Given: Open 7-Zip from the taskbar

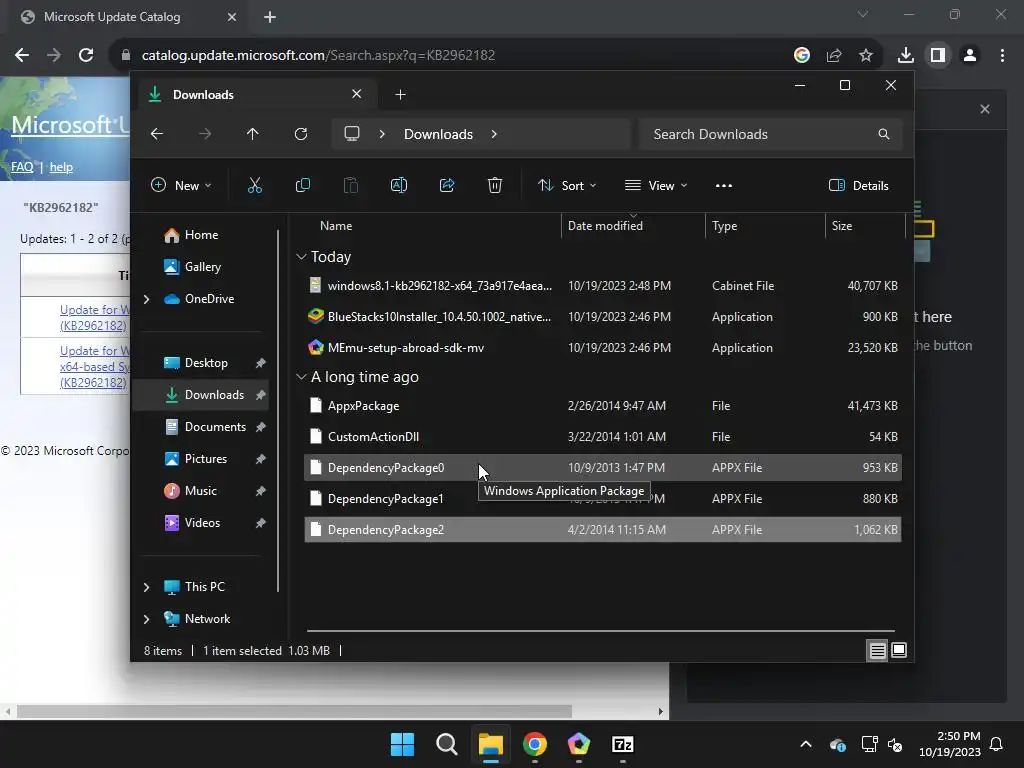Looking at the screenshot, I should 622,744.
